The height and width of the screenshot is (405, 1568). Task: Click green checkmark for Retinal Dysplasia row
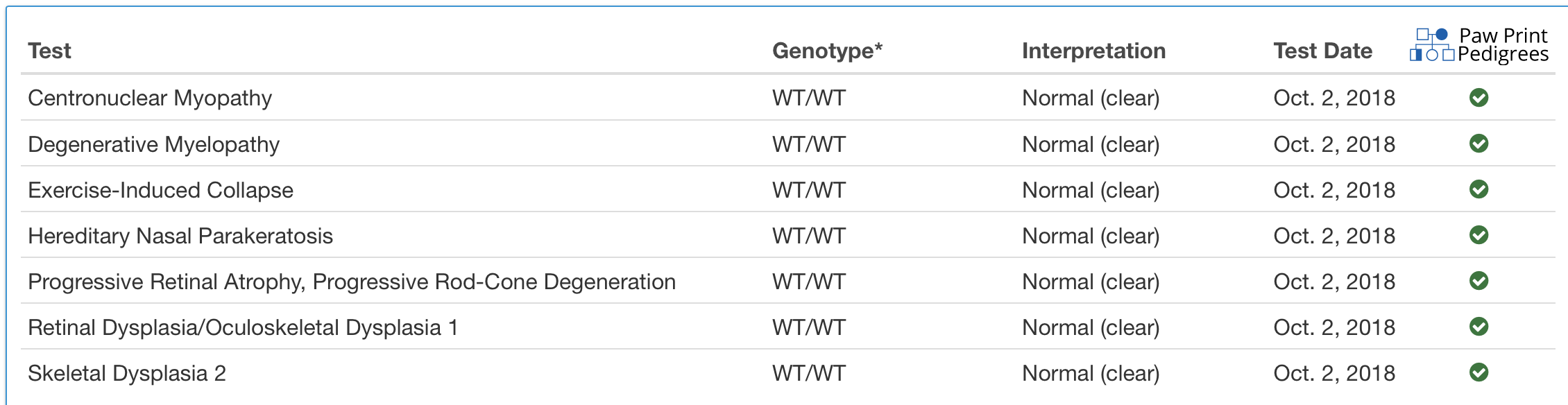1478,327
